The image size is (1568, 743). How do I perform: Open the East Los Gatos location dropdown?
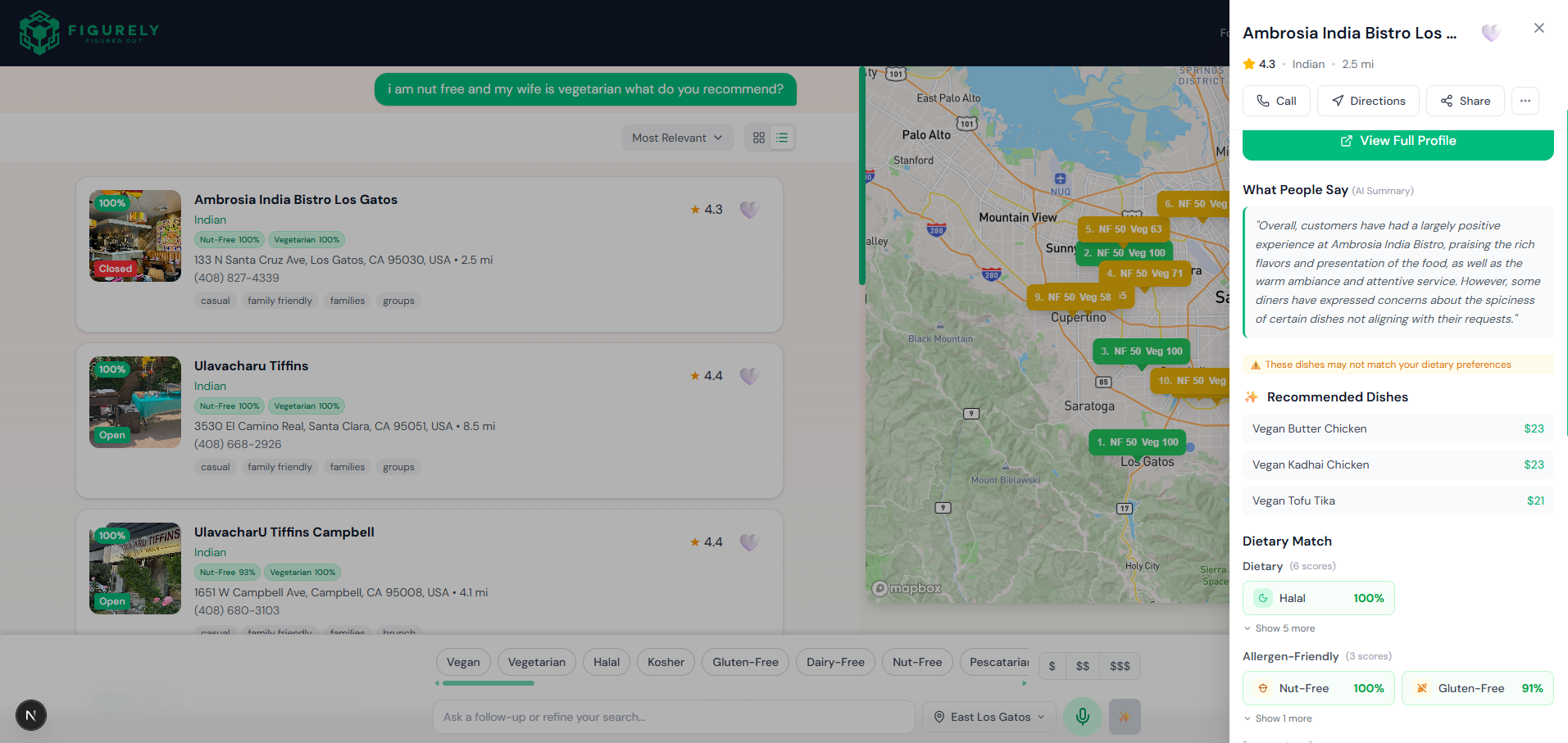click(989, 717)
